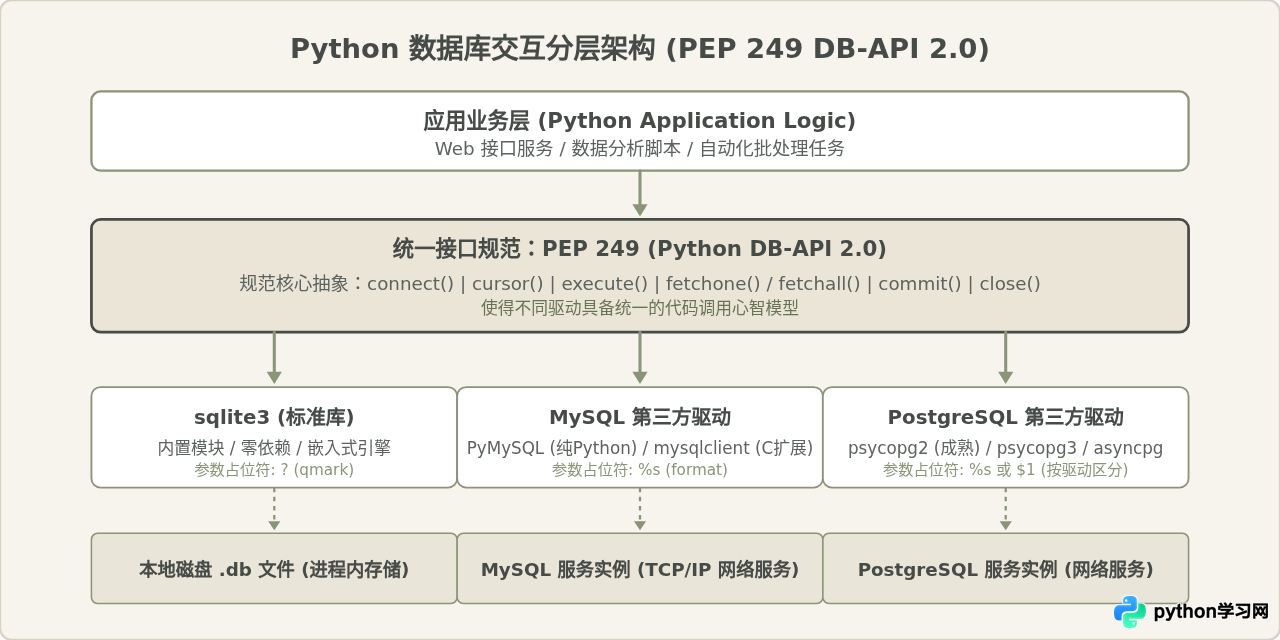This screenshot has height=640, width=1280.
Task: Click the Python logo icon
Action: tap(1130, 611)
